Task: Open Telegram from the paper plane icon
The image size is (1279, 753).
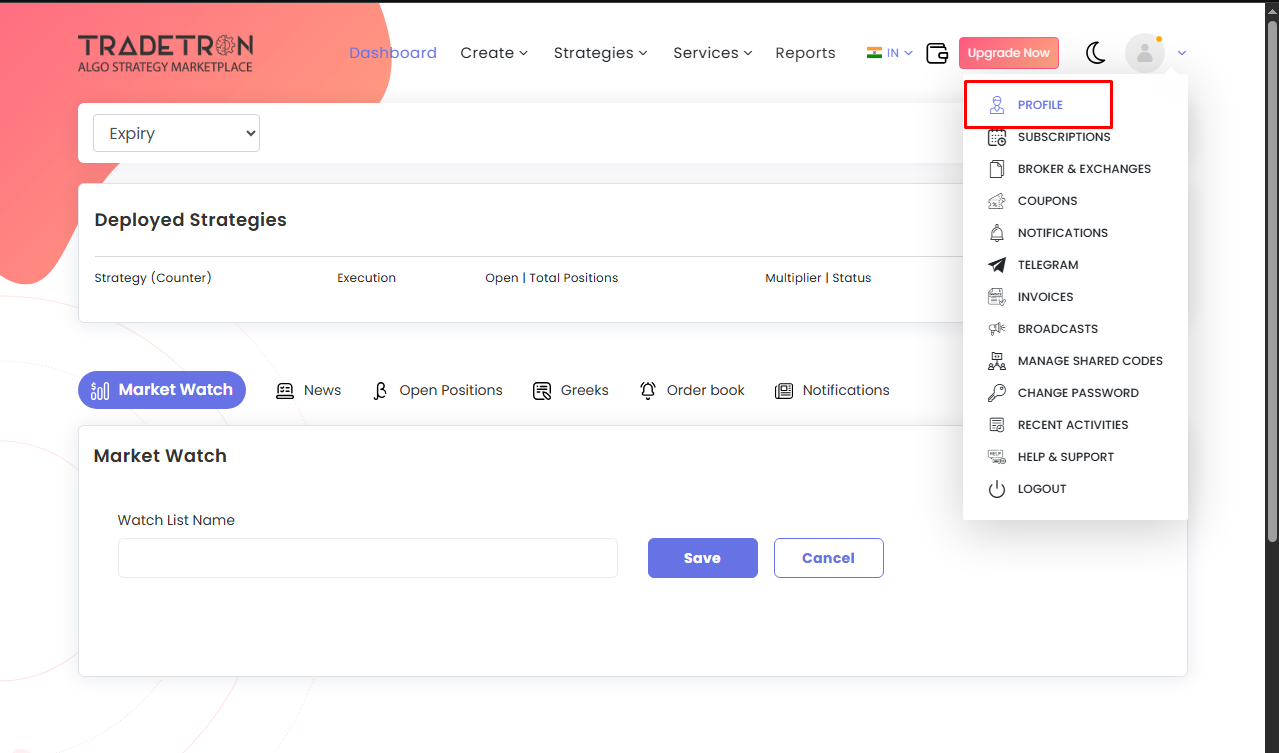Action: click(996, 265)
